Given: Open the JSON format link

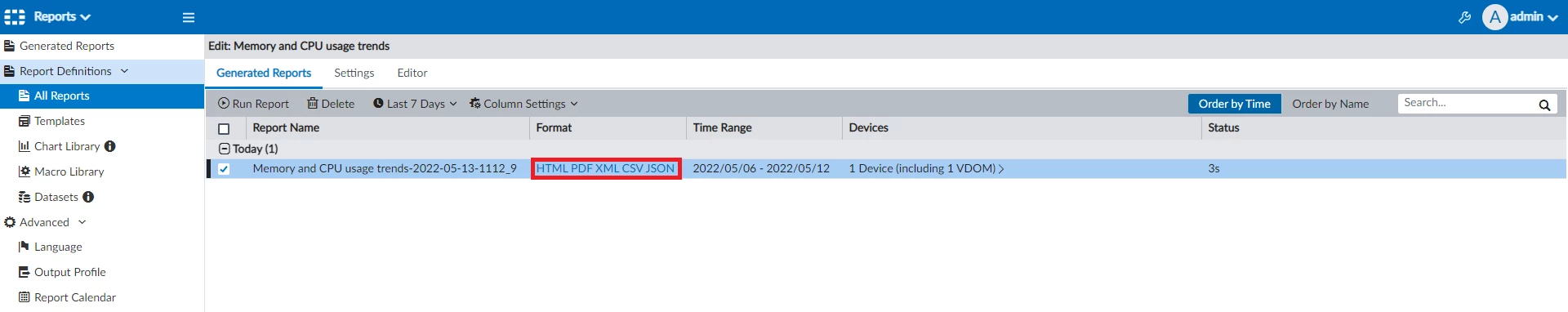Looking at the screenshot, I should click(x=661, y=168).
